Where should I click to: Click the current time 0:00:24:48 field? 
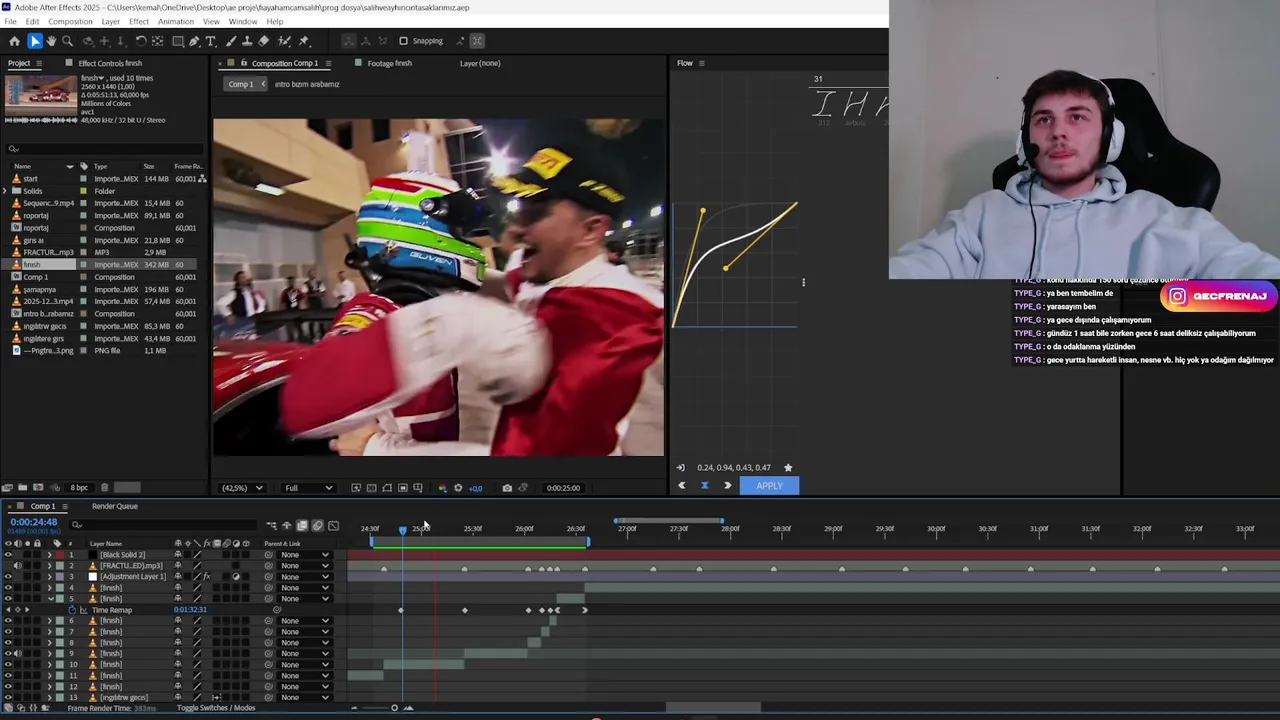[x=34, y=522]
